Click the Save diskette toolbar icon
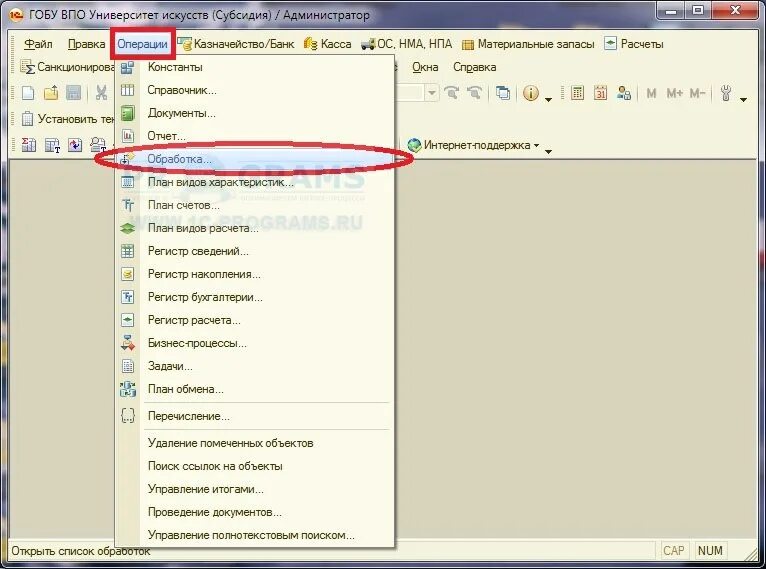Viewport: 766px width, 569px height. pyautogui.click(x=73, y=93)
